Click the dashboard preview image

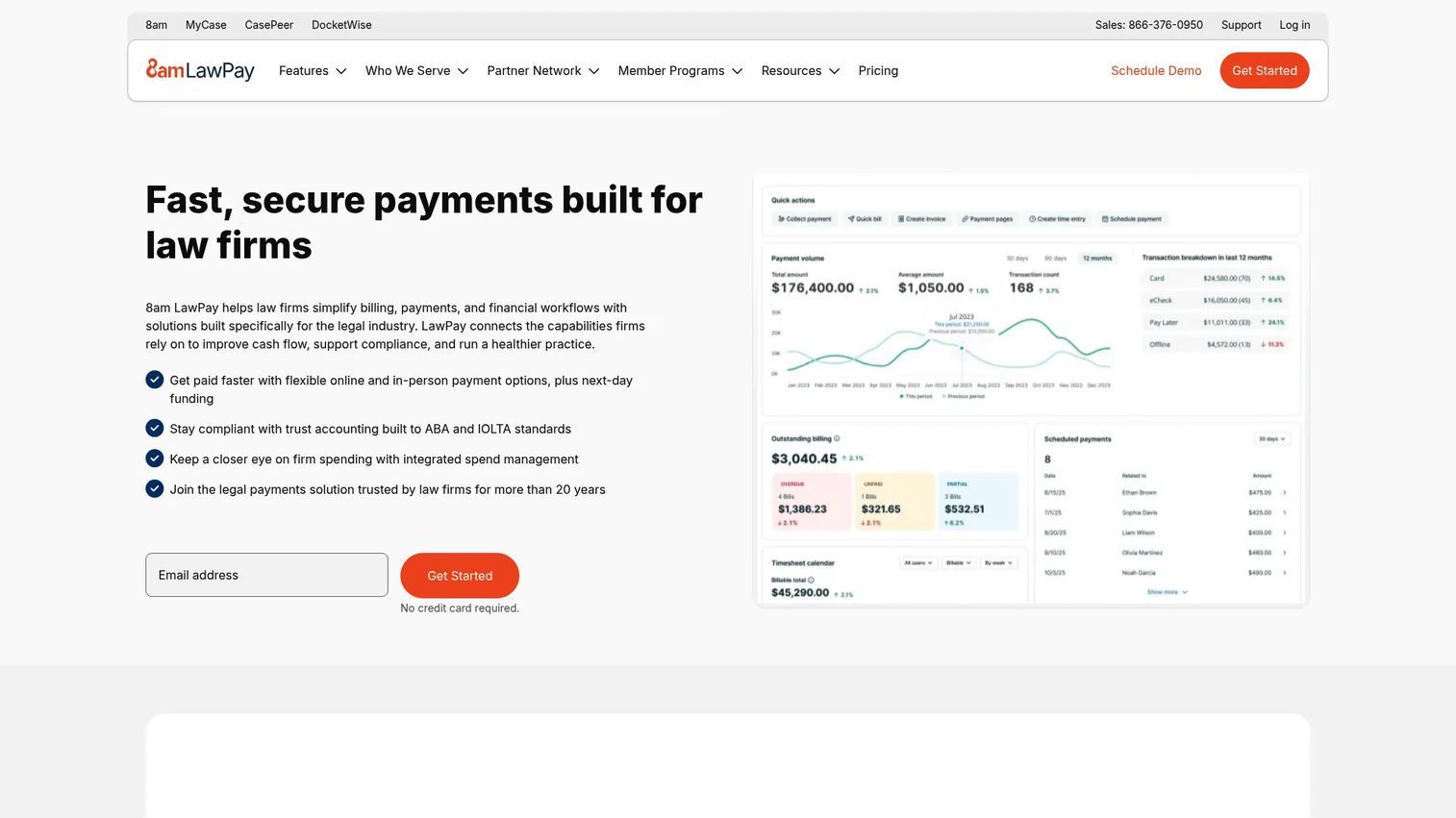[x=1032, y=390]
